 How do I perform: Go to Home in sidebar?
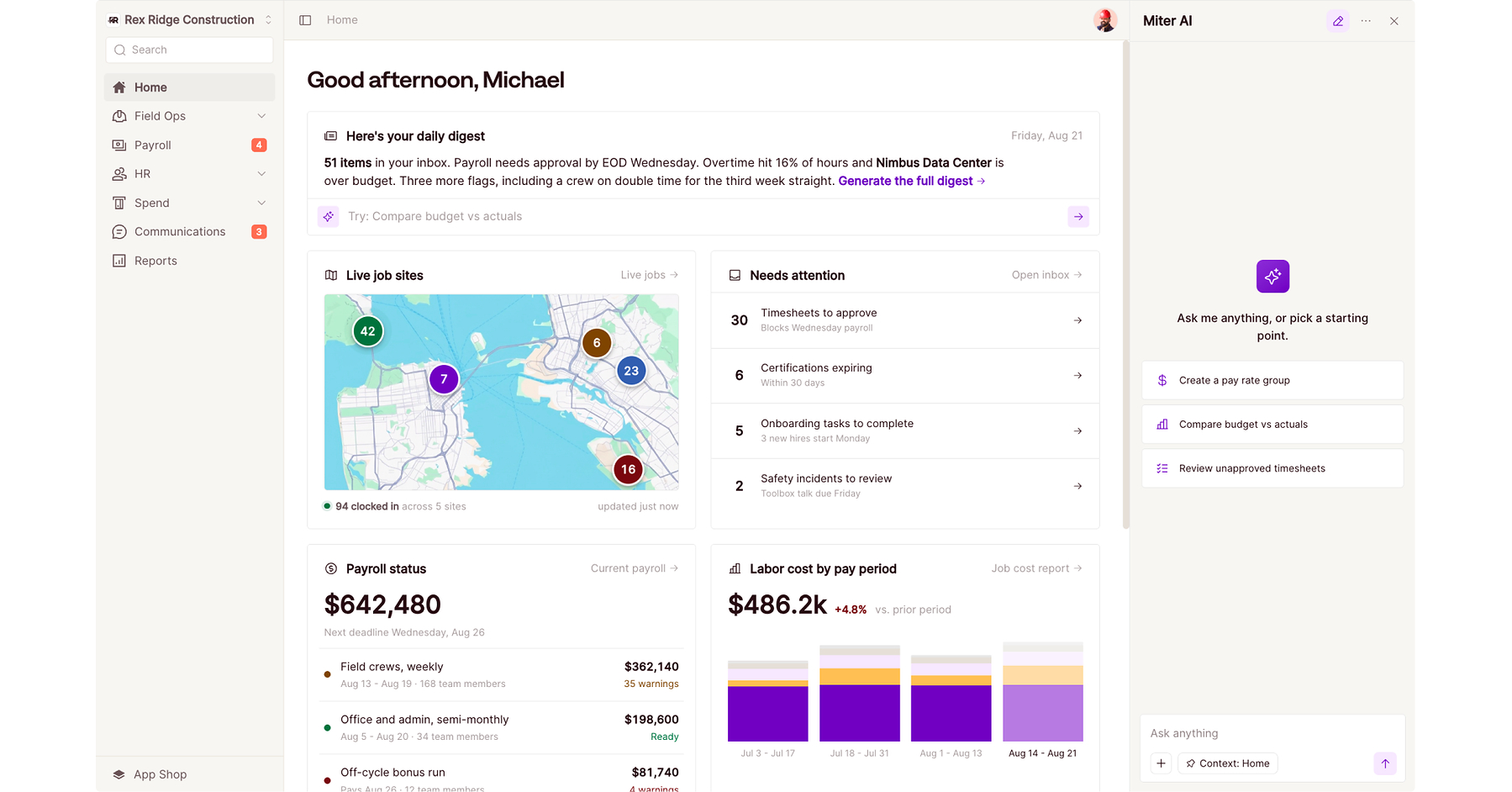click(190, 87)
